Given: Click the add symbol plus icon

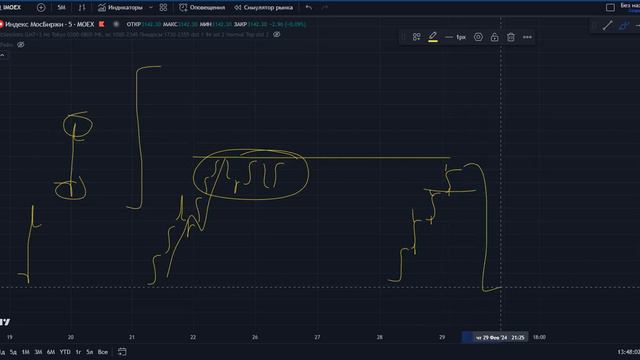Looking at the screenshot, I should (x=41, y=7).
